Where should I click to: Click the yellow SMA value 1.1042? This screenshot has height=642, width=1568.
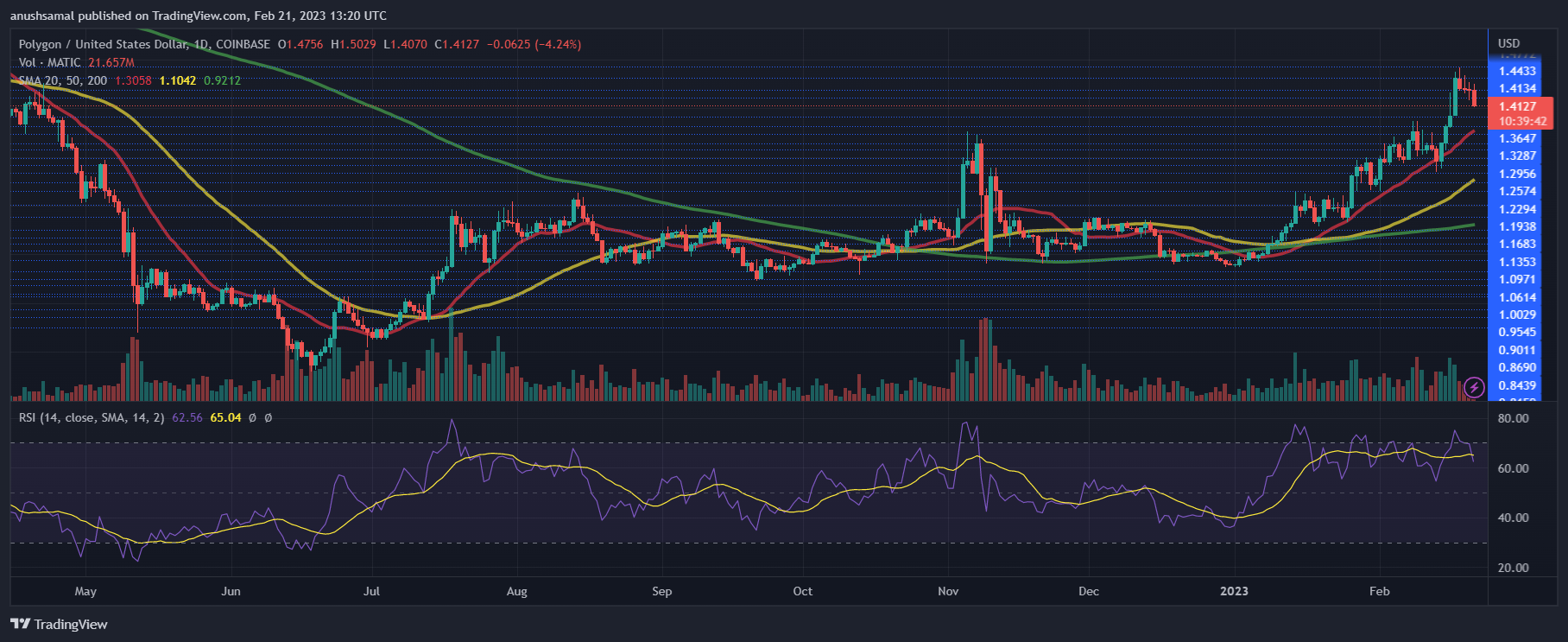click(x=178, y=80)
